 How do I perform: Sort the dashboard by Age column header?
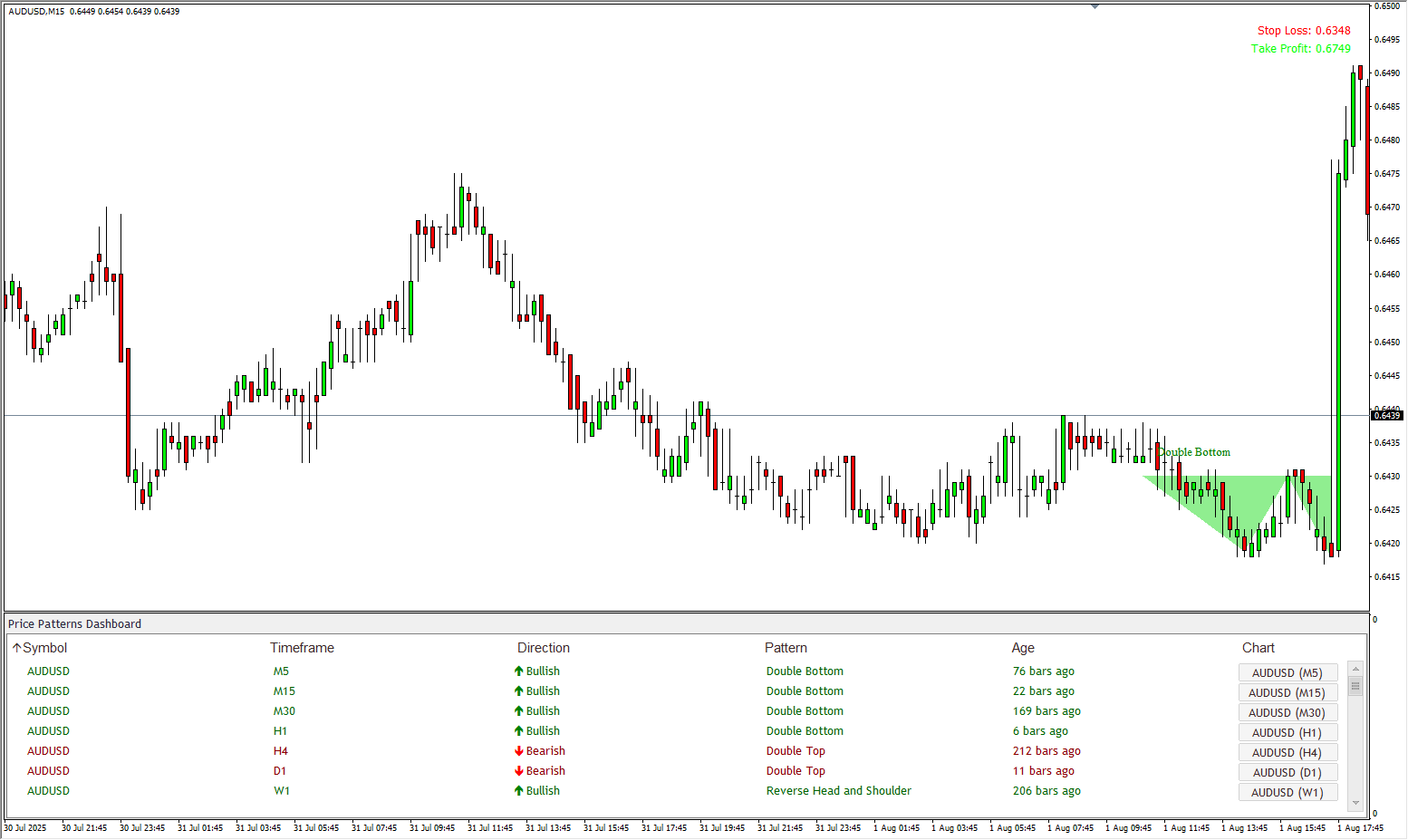1023,648
